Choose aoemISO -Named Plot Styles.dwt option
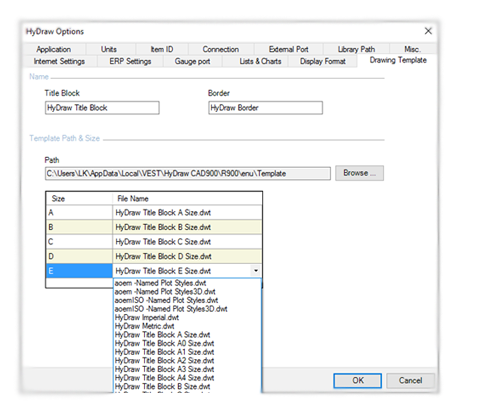Screen dimensions: 490x420 pos(187,301)
